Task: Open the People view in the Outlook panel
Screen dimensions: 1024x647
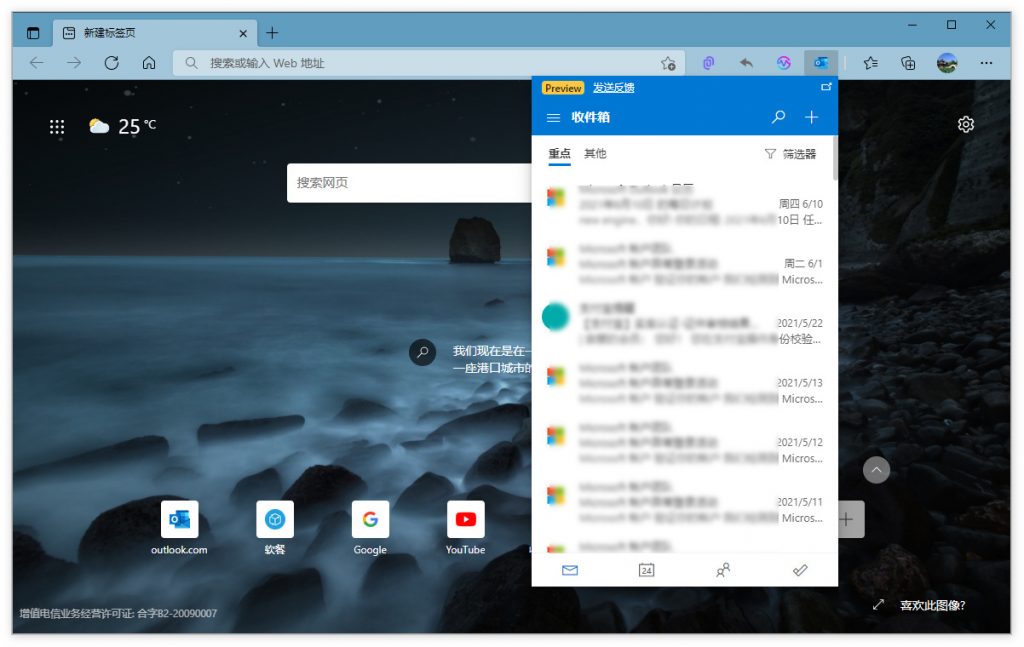Action: click(723, 570)
